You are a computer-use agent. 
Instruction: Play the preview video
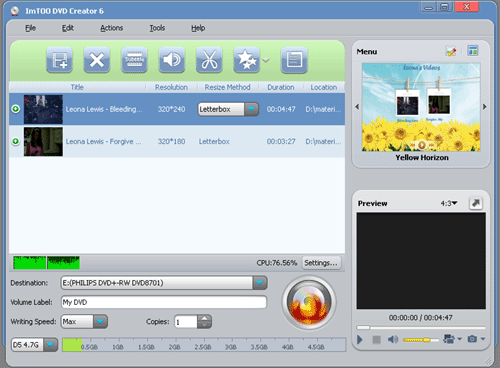coord(359,340)
